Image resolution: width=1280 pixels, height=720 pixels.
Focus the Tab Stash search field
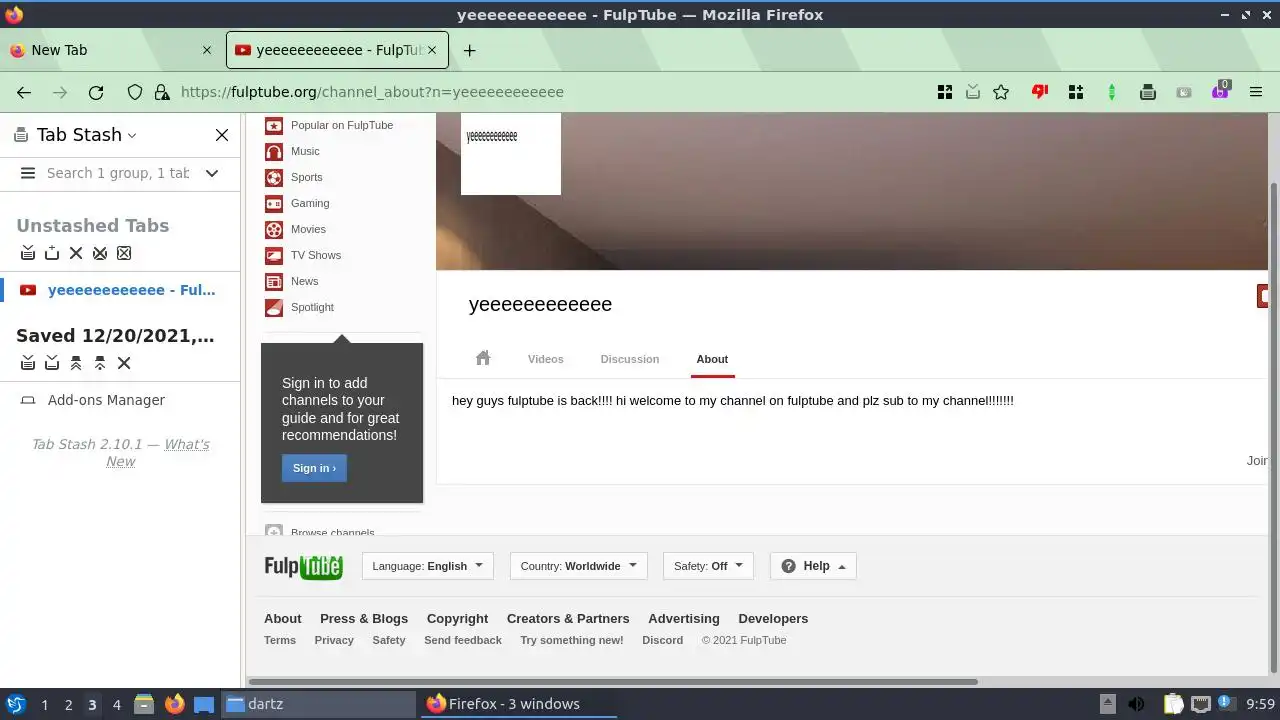[118, 173]
